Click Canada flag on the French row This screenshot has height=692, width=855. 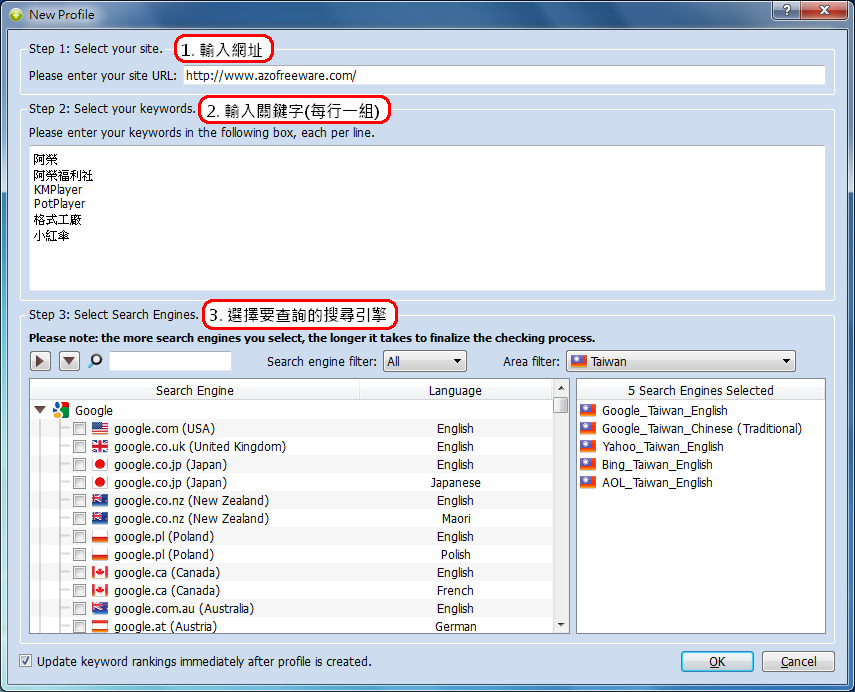point(100,590)
